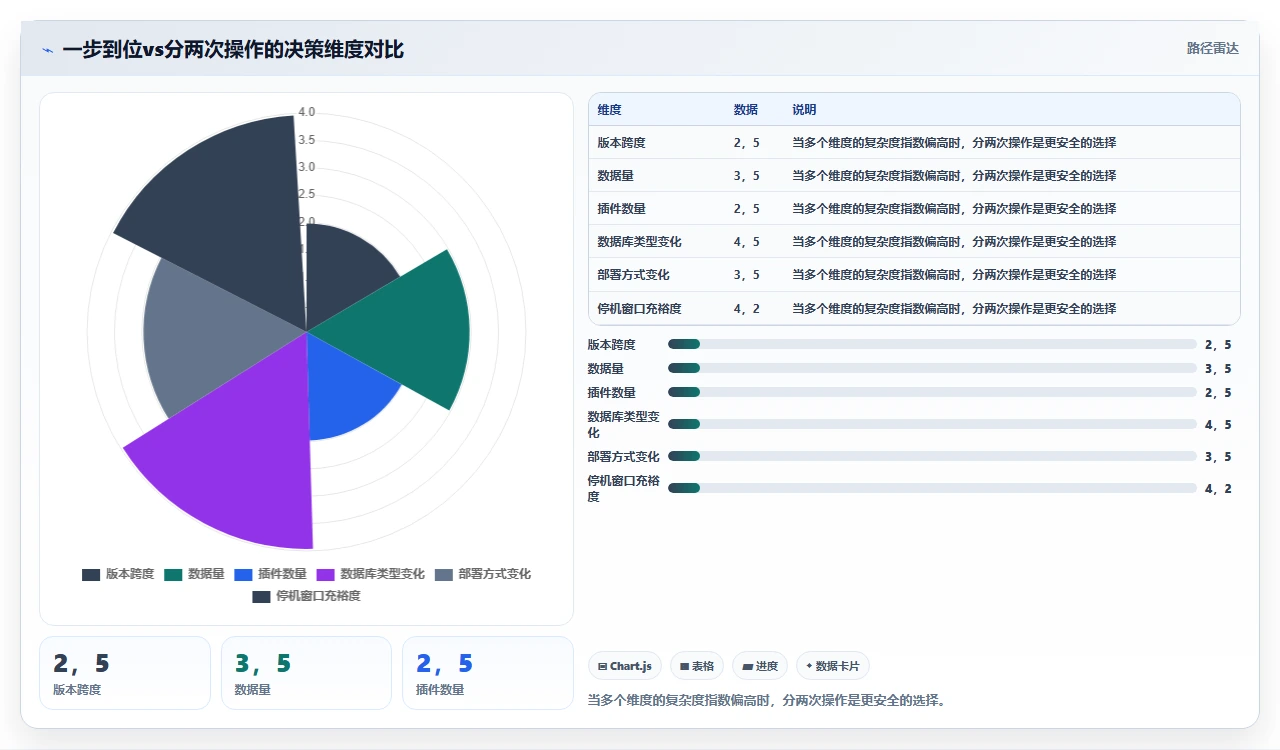
Task: Click the description text in 部署方式变化 table row
Action: click(954, 275)
